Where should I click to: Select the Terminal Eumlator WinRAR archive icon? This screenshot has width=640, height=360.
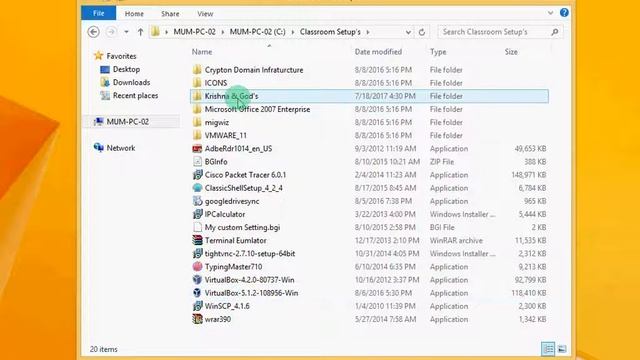[197, 240]
